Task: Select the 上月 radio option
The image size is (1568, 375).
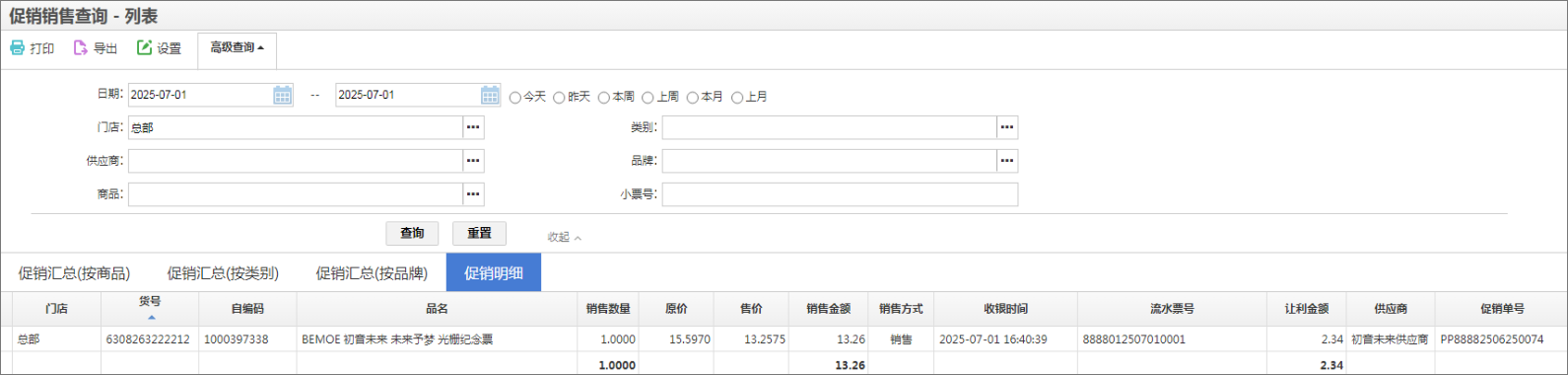Action: (737, 98)
